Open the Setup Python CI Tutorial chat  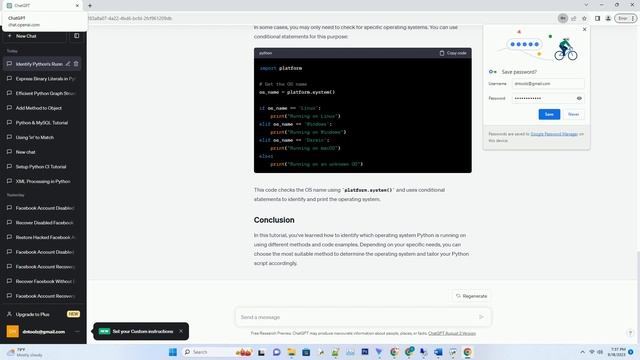click(42, 167)
